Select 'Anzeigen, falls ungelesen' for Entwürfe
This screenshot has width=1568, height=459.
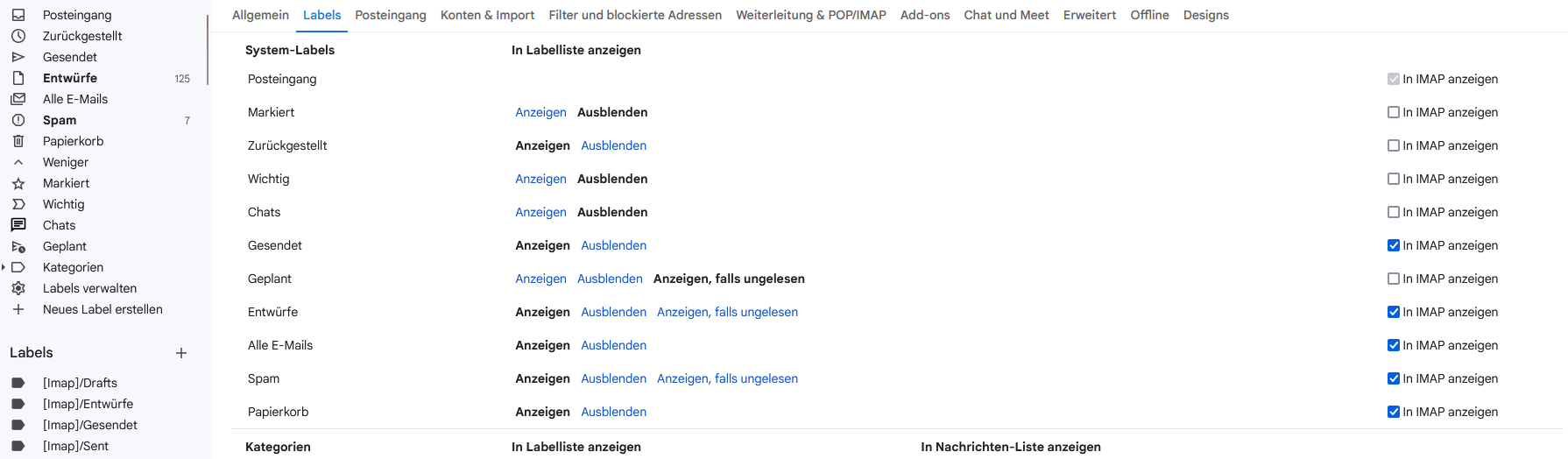pos(727,312)
